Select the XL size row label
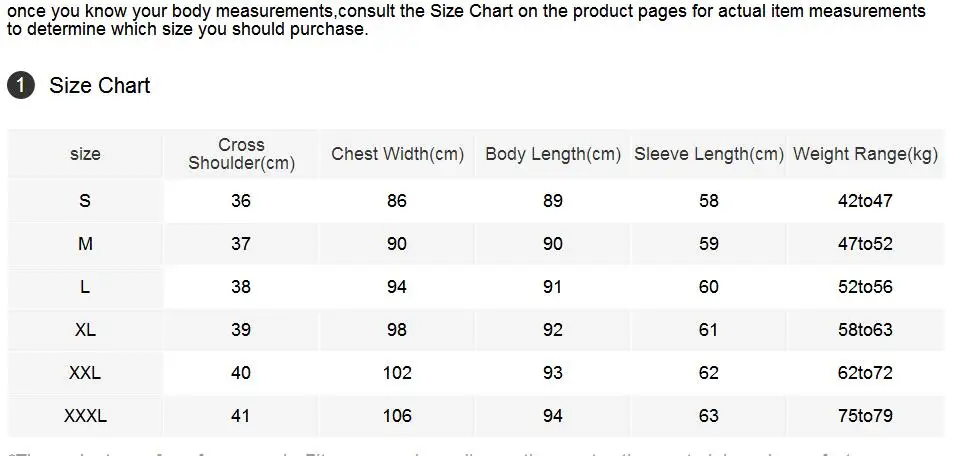 click(x=85, y=330)
